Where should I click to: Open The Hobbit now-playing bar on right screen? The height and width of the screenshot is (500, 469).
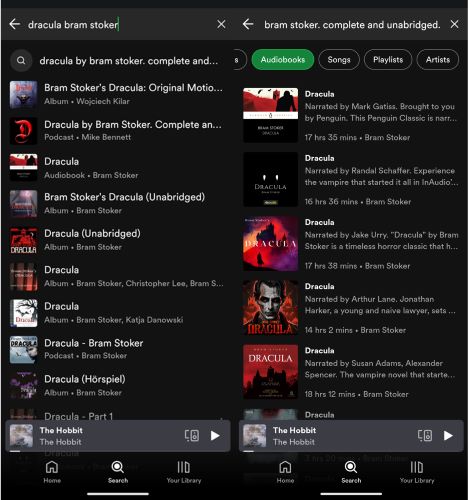351,436
